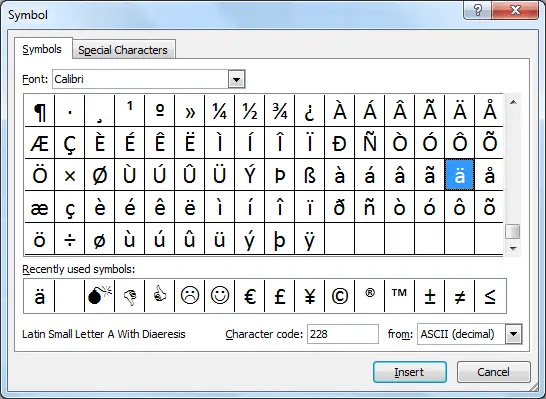
Task: Choose the copyright symbol ©
Action: click(x=340, y=296)
